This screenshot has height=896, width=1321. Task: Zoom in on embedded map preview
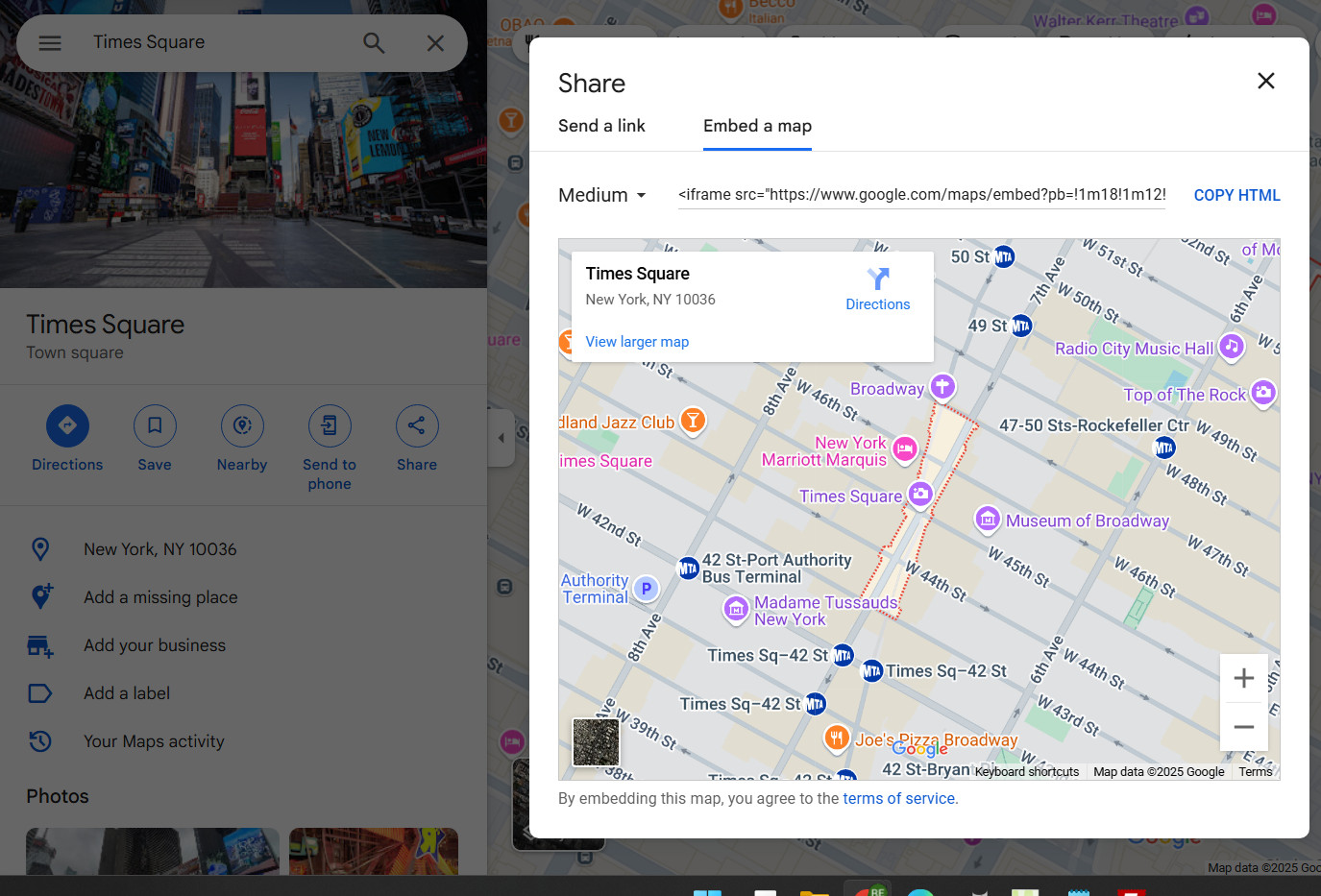[x=1243, y=678]
